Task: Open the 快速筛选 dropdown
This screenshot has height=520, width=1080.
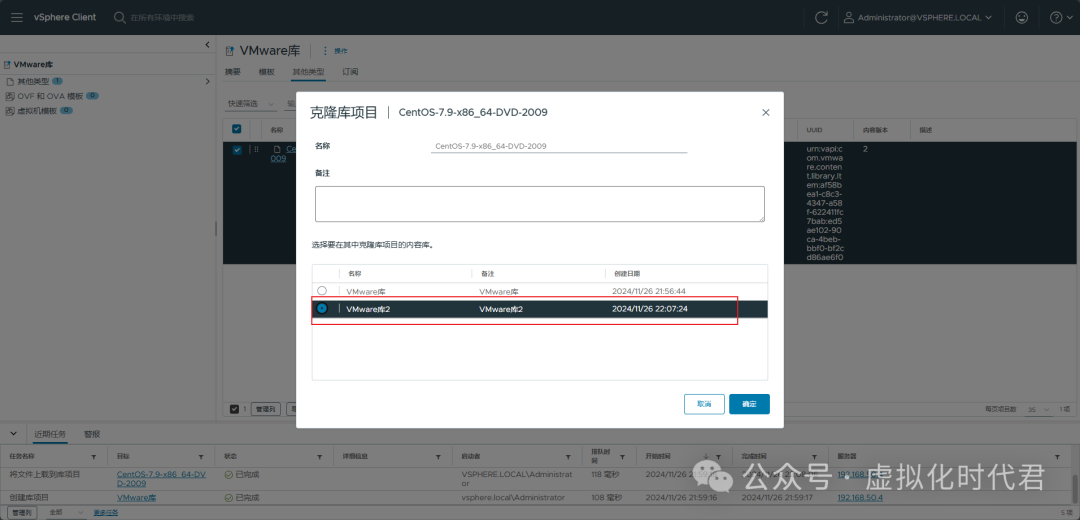Action: tap(251, 103)
